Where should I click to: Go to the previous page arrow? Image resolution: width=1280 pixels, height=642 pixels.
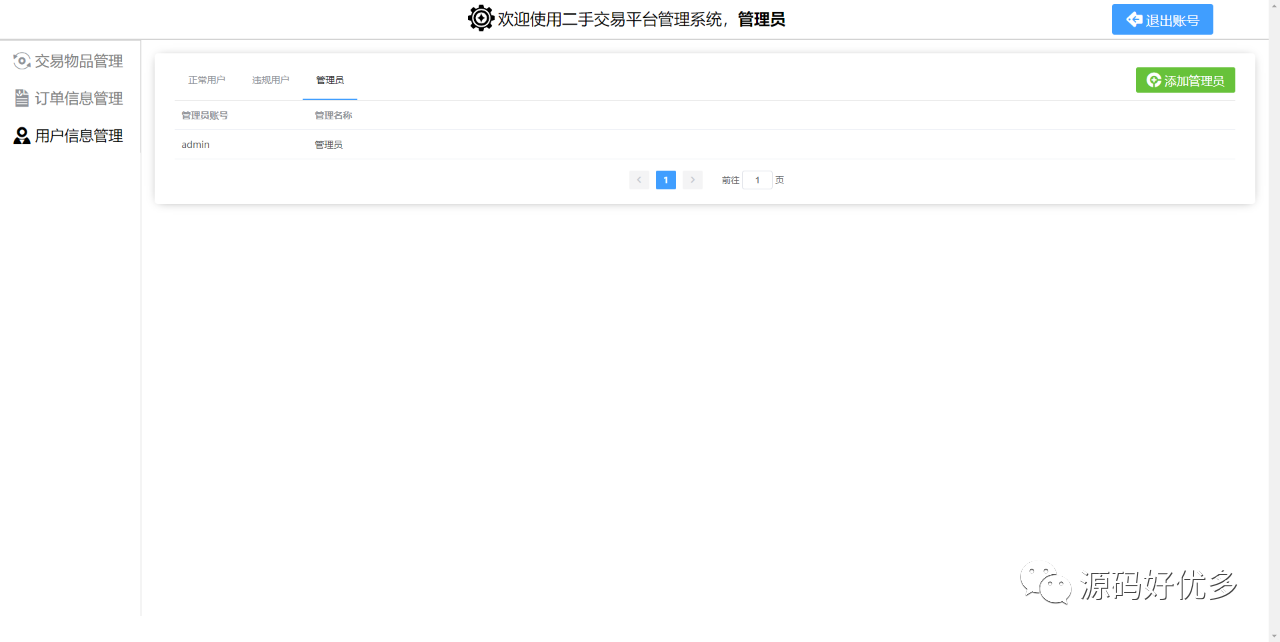(x=639, y=180)
